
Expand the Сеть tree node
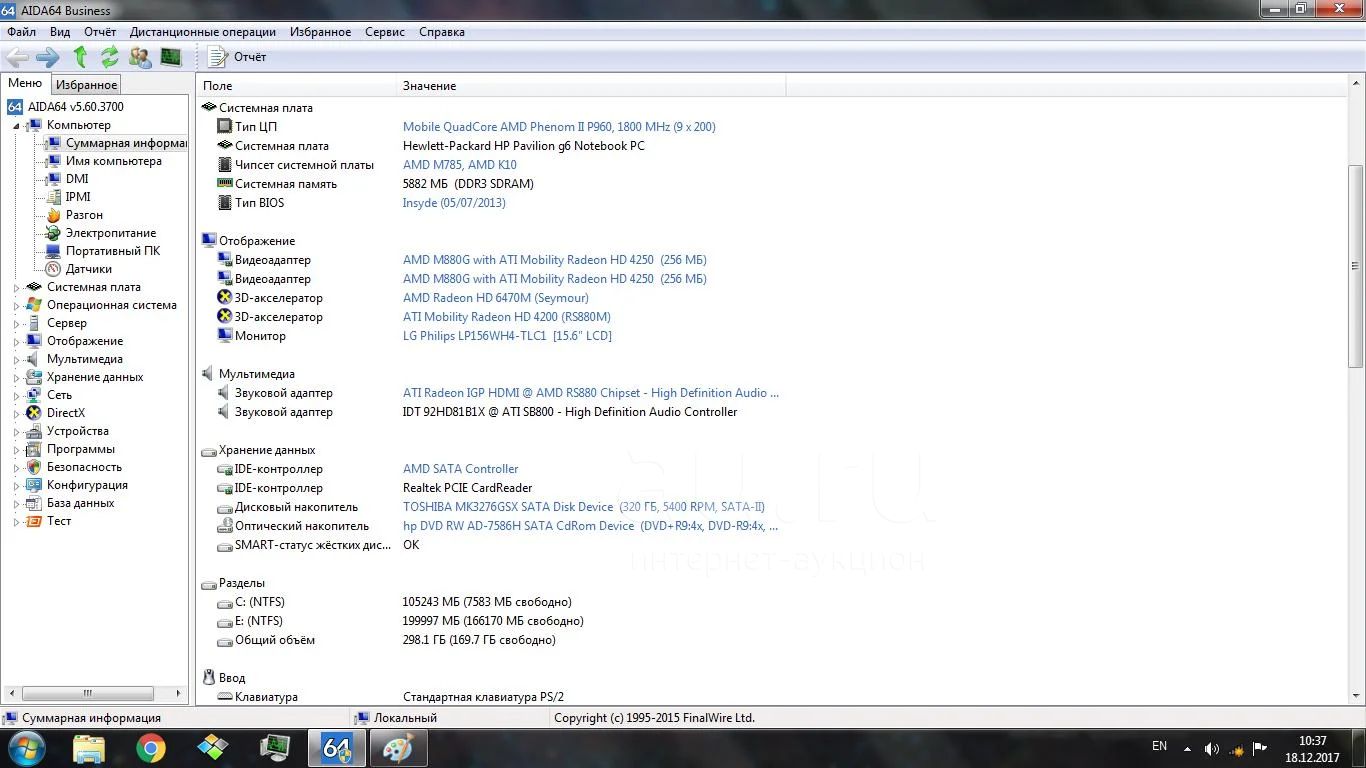click(x=17, y=396)
